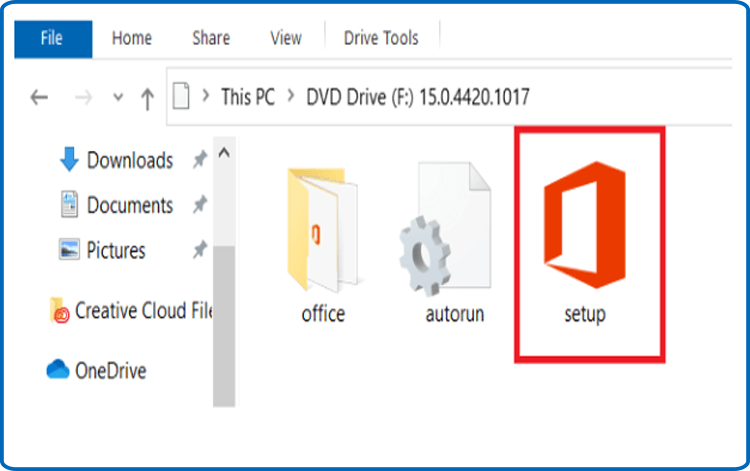Go up one folder level arrow
This screenshot has width=750, height=471.
click(147, 99)
